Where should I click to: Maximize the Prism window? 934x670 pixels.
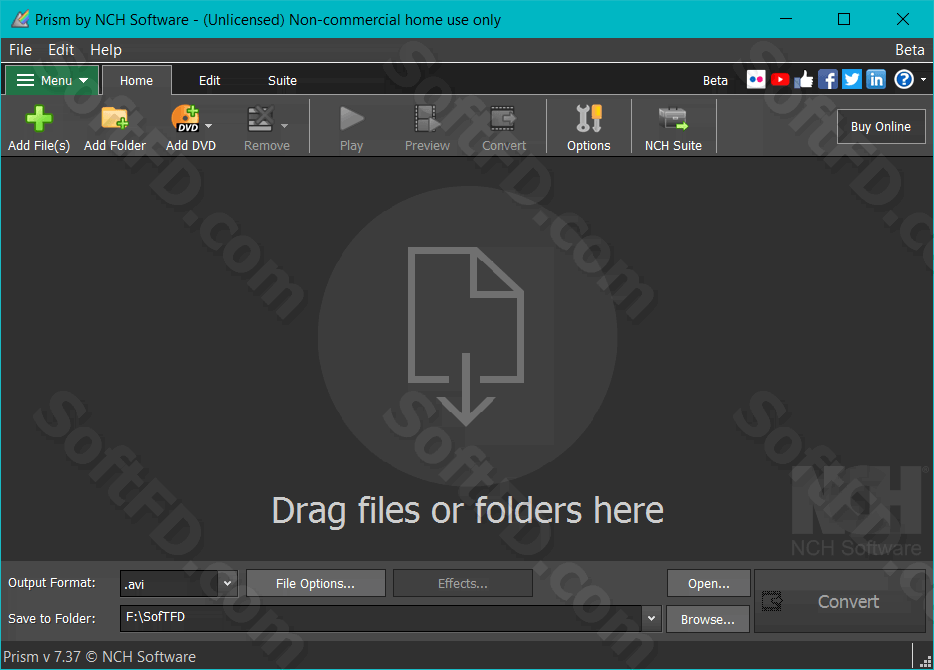point(844,19)
